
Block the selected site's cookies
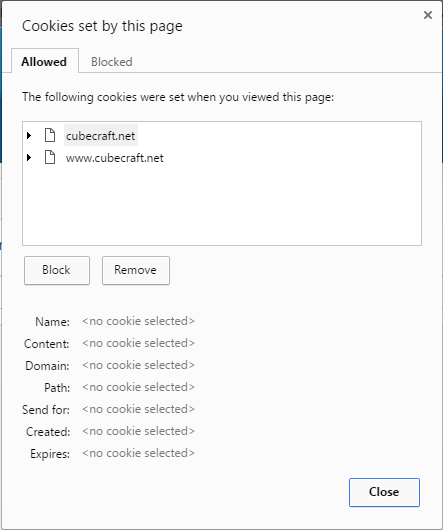[57, 270]
